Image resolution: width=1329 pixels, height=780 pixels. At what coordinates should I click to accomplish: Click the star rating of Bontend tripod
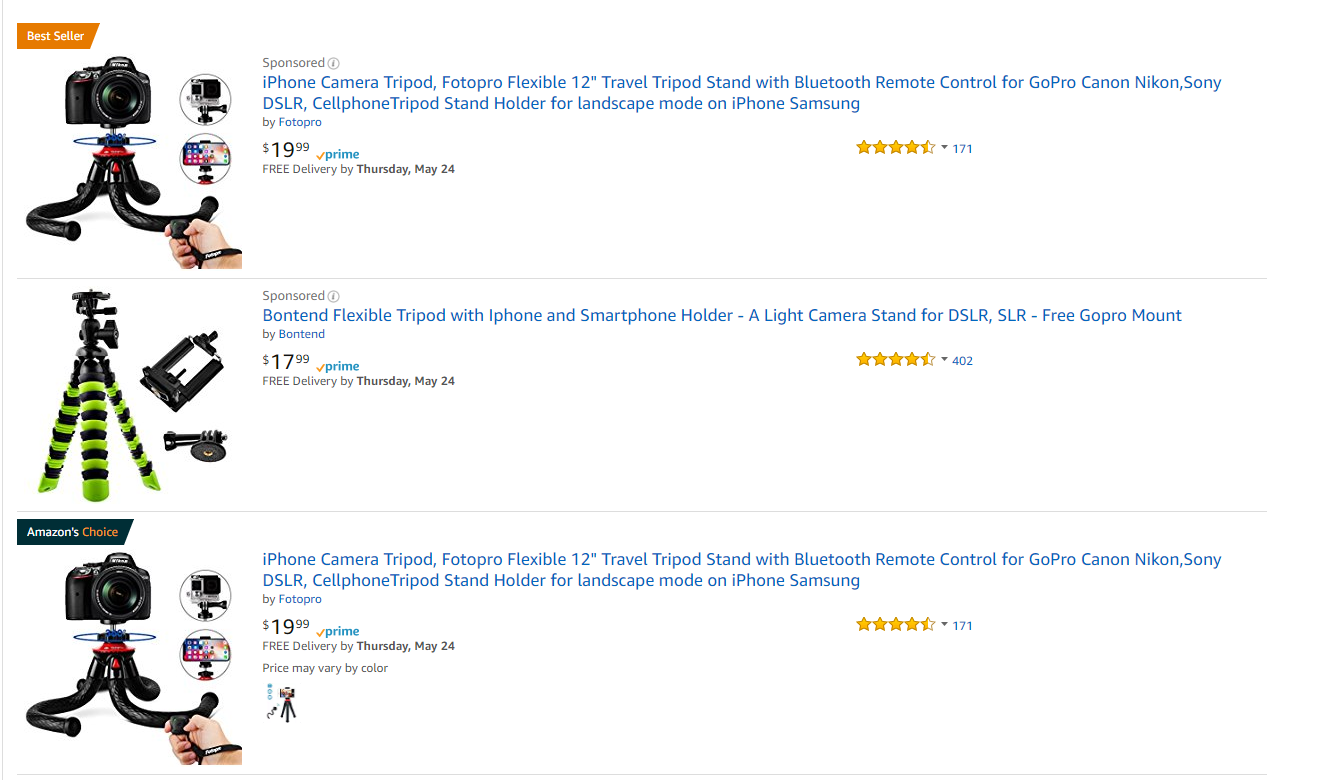pyautogui.click(x=895, y=360)
